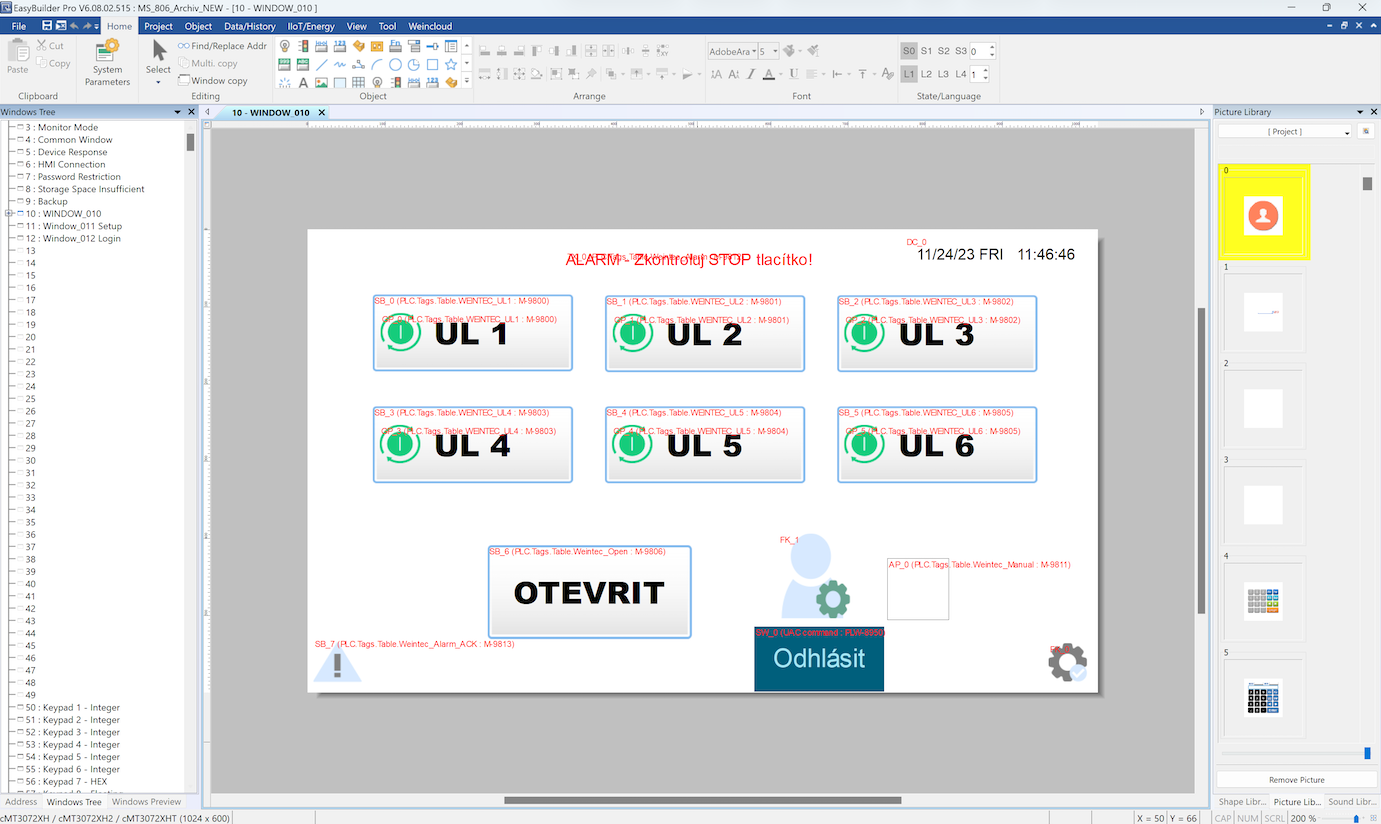Select the Line drawing tool
The width and height of the screenshot is (1381, 824).
(322, 64)
